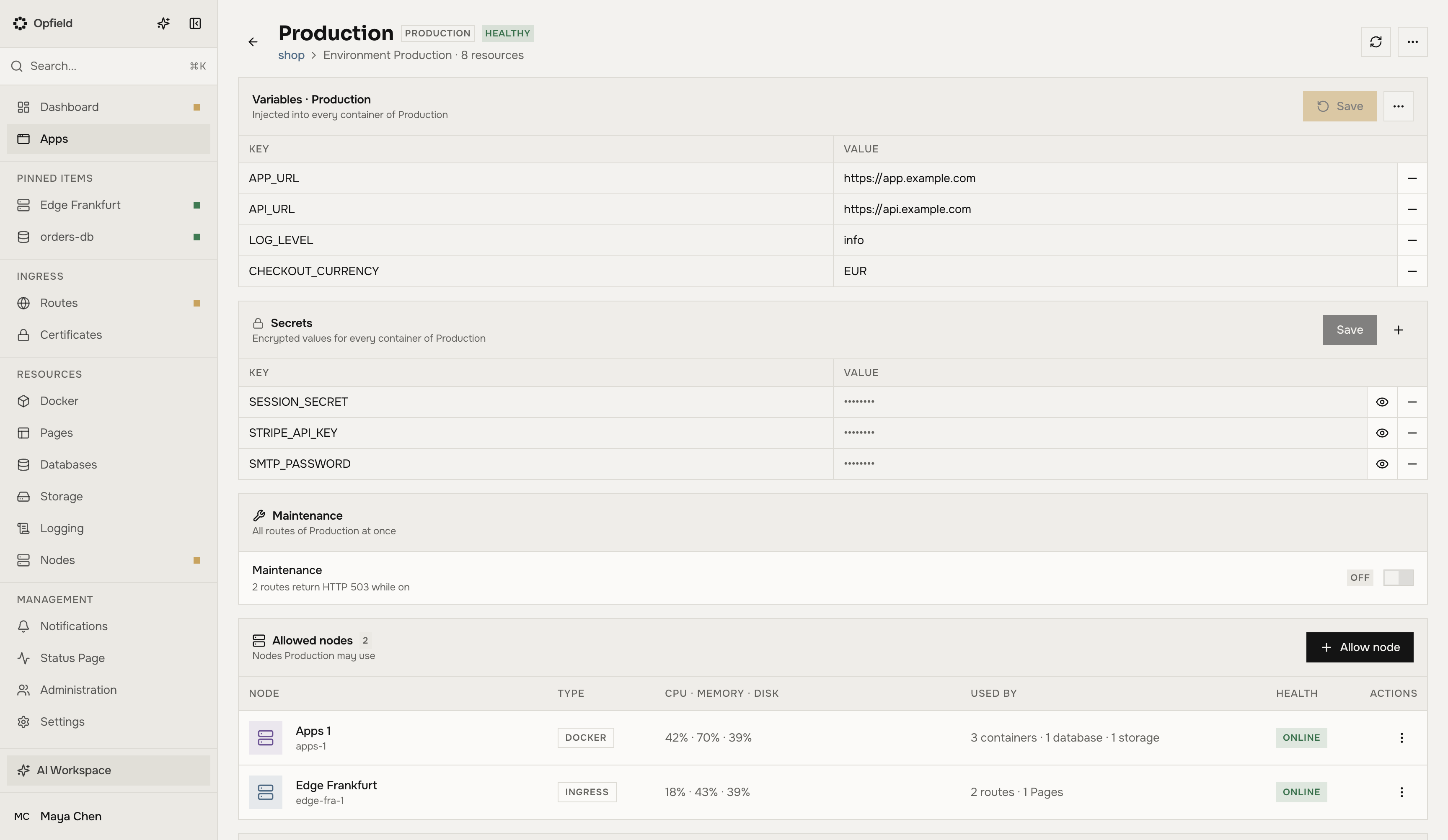This screenshot has width=1448, height=840.
Task: Open Routes in sidebar
Action: 109,303
